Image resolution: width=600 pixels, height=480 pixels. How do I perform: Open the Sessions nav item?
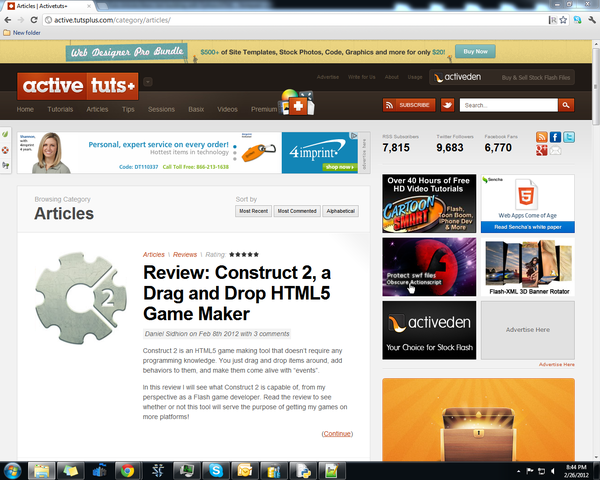[161, 109]
